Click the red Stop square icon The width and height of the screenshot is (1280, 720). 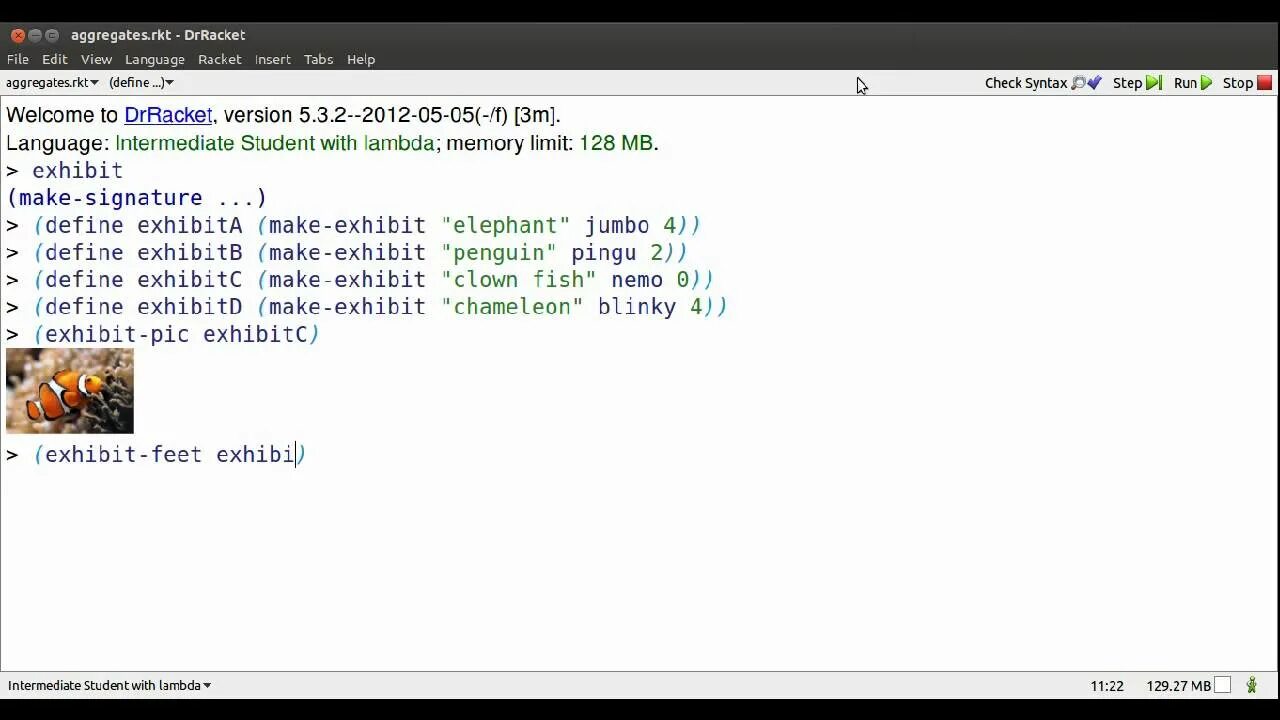click(1265, 83)
